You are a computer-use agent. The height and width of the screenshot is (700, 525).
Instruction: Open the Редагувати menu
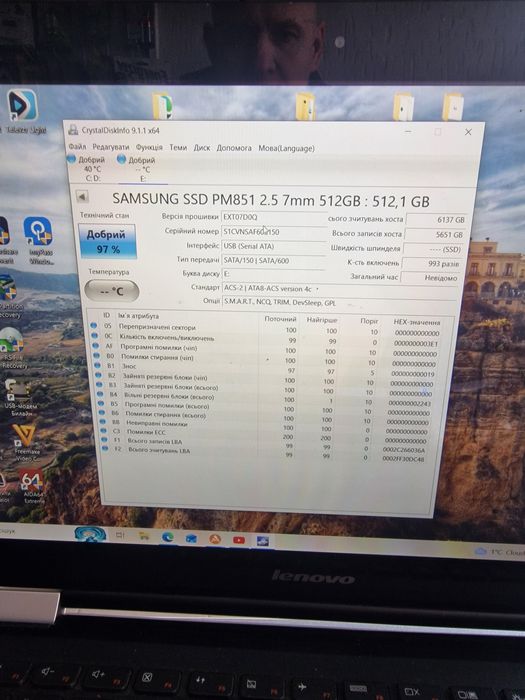point(111,146)
